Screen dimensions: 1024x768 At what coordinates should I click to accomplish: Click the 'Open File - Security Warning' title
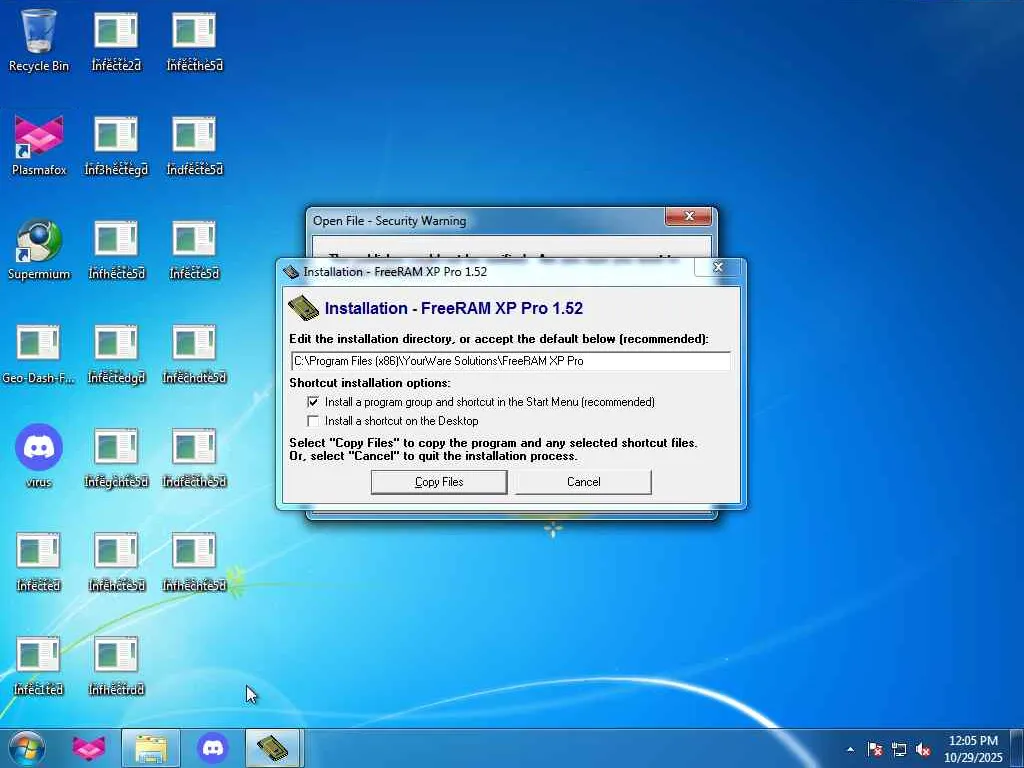[x=389, y=221]
